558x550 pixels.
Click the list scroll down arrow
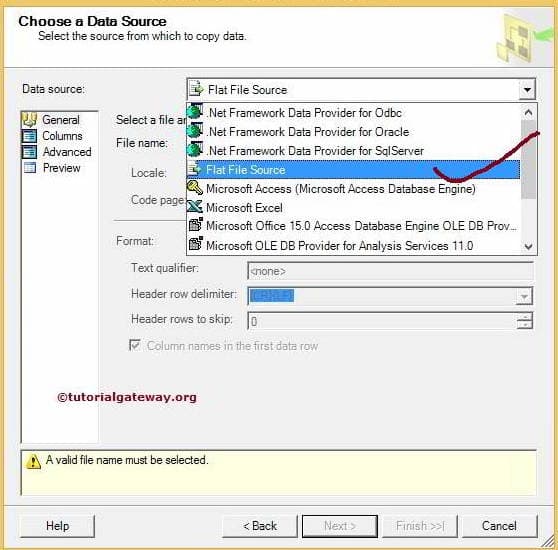coord(528,246)
